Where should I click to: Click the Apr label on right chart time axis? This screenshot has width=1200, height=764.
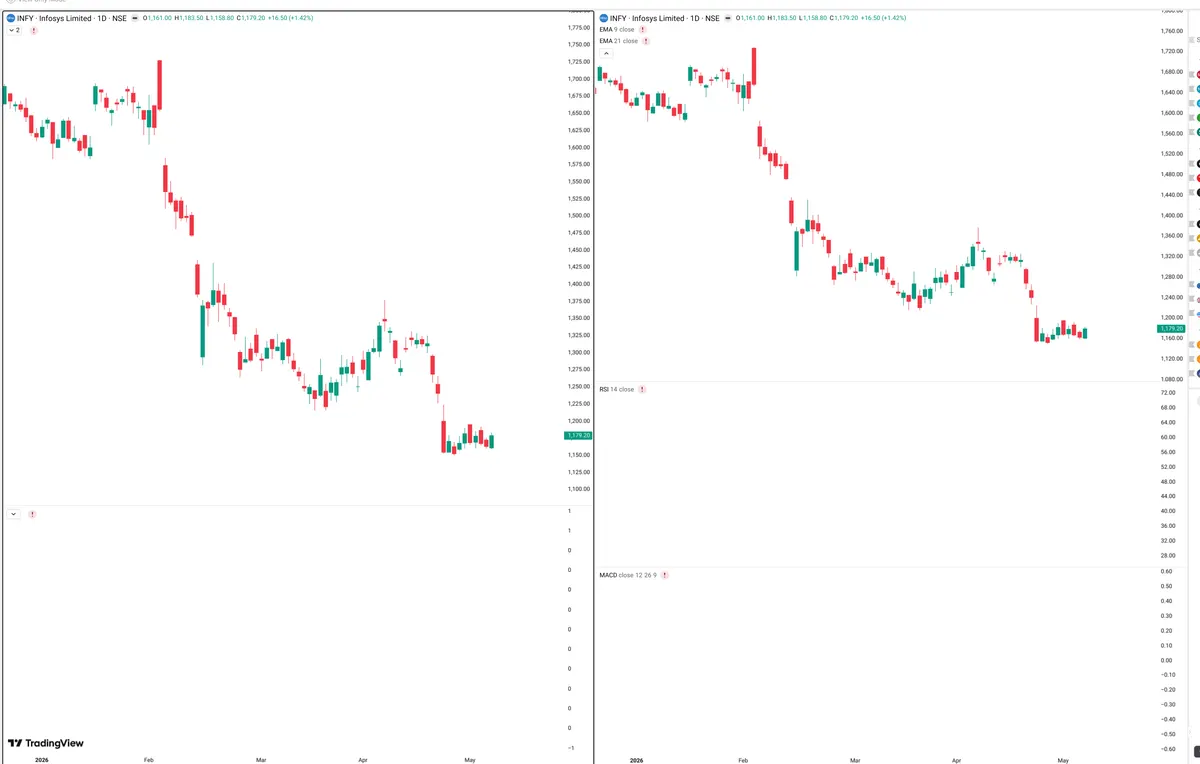pyautogui.click(x=957, y=760)
